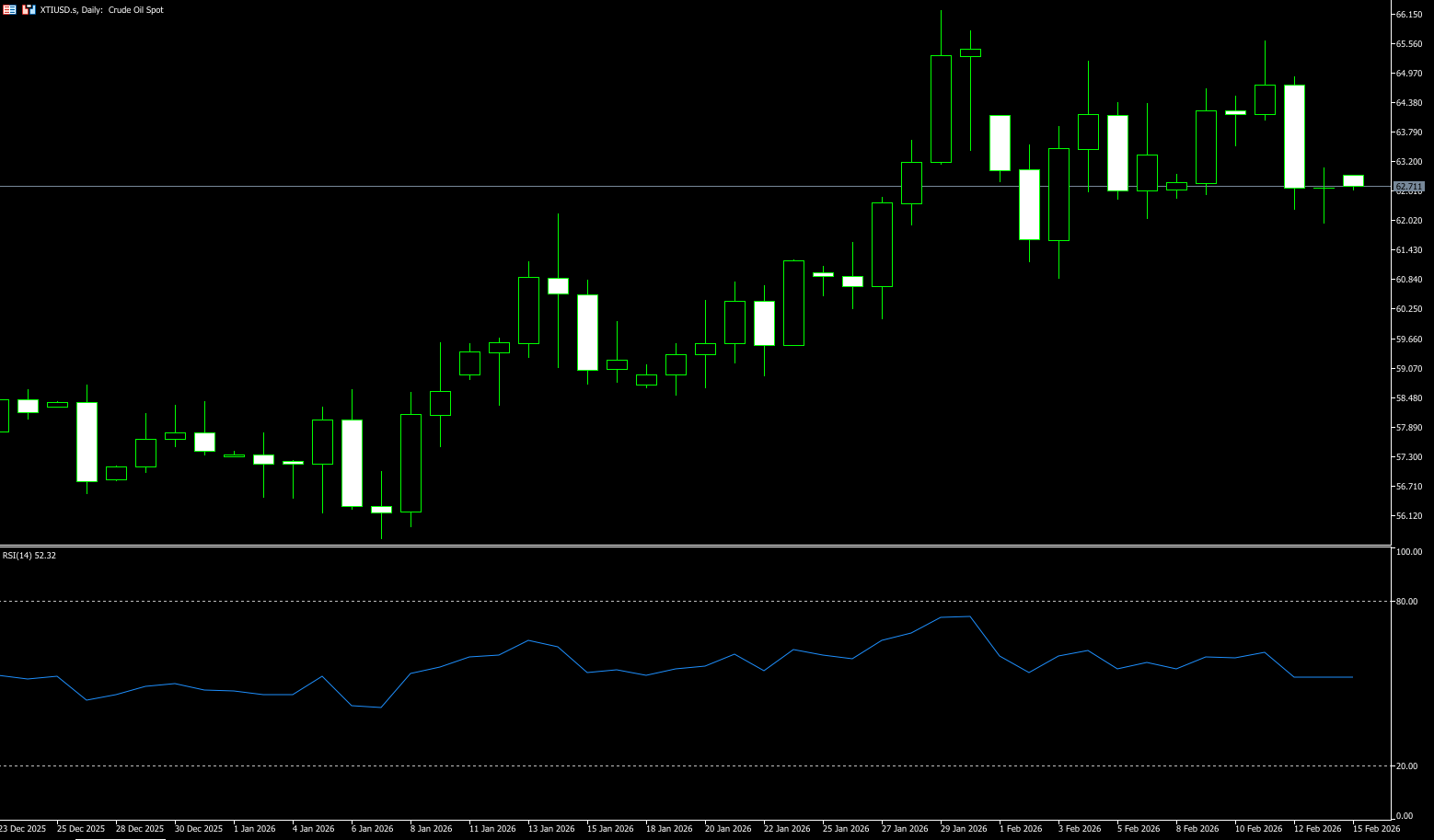Click the XTIUSD.s Daily chart title

[102, 10]
